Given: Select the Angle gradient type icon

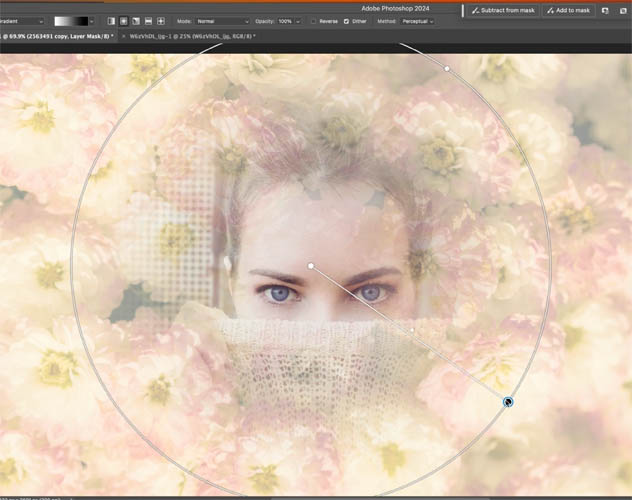Looking at the screenshot, I should click(136, 21).
